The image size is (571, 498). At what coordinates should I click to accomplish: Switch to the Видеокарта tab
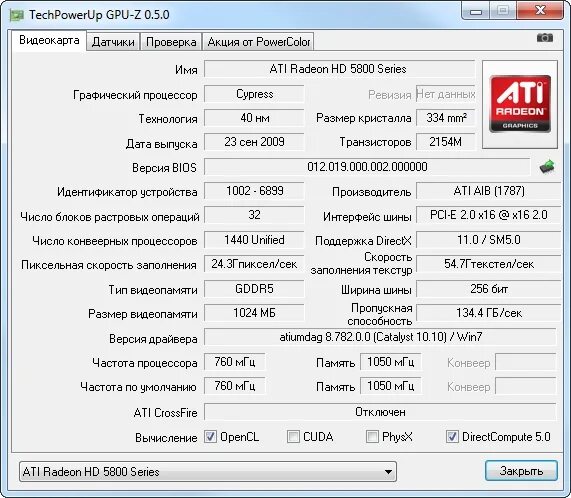49,40
